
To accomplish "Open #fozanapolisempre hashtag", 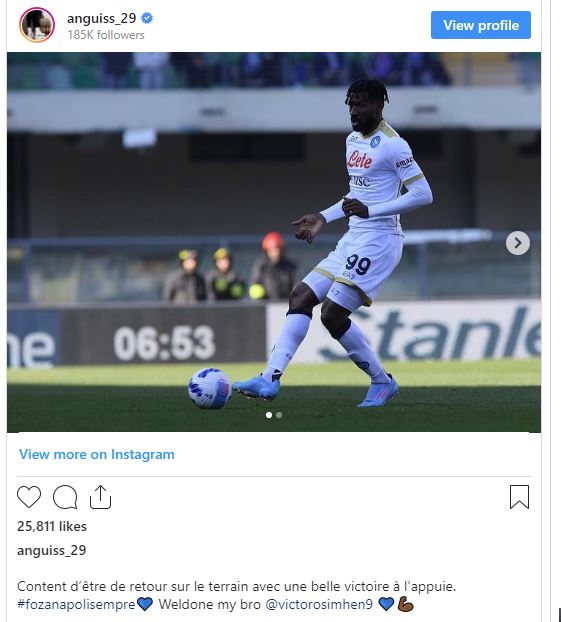I will (x=76, y=605).
